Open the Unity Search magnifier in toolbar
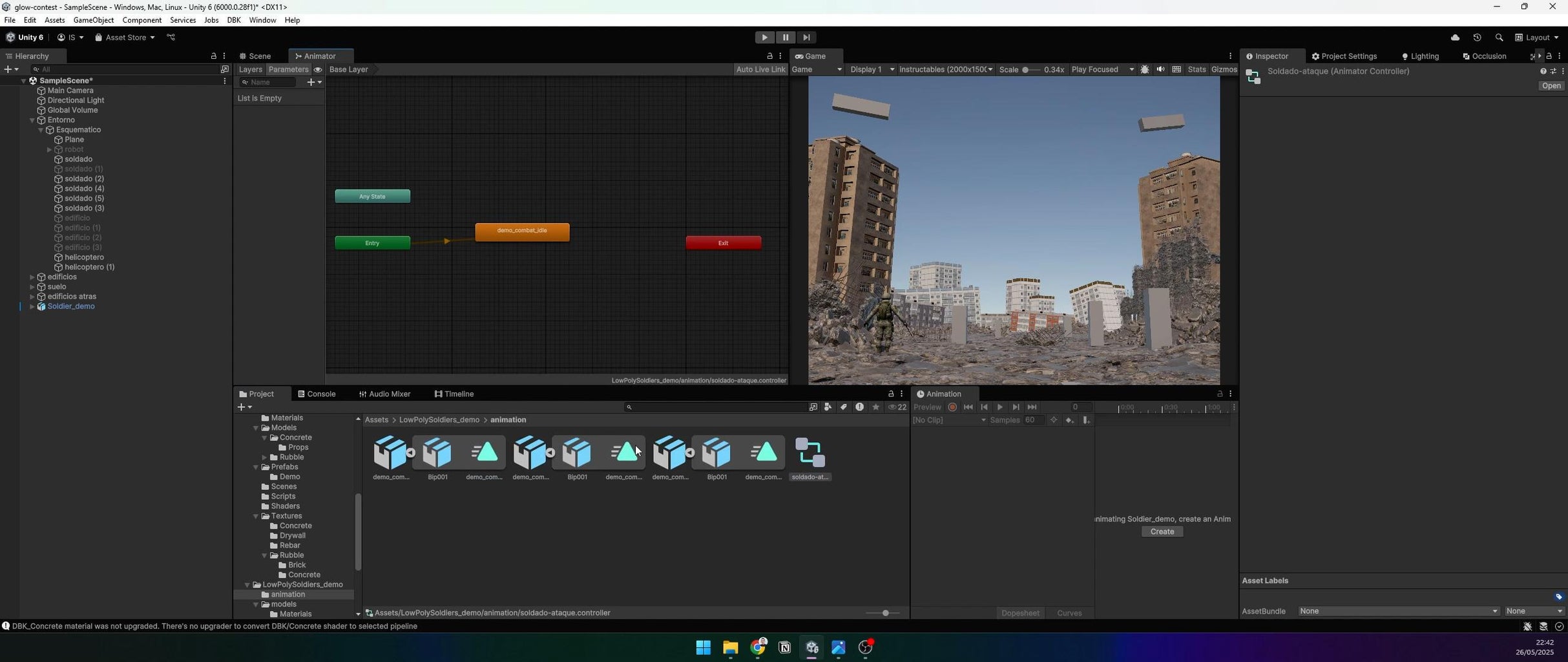This screenshot has width=1568, height=662. tap(1499, 37)
